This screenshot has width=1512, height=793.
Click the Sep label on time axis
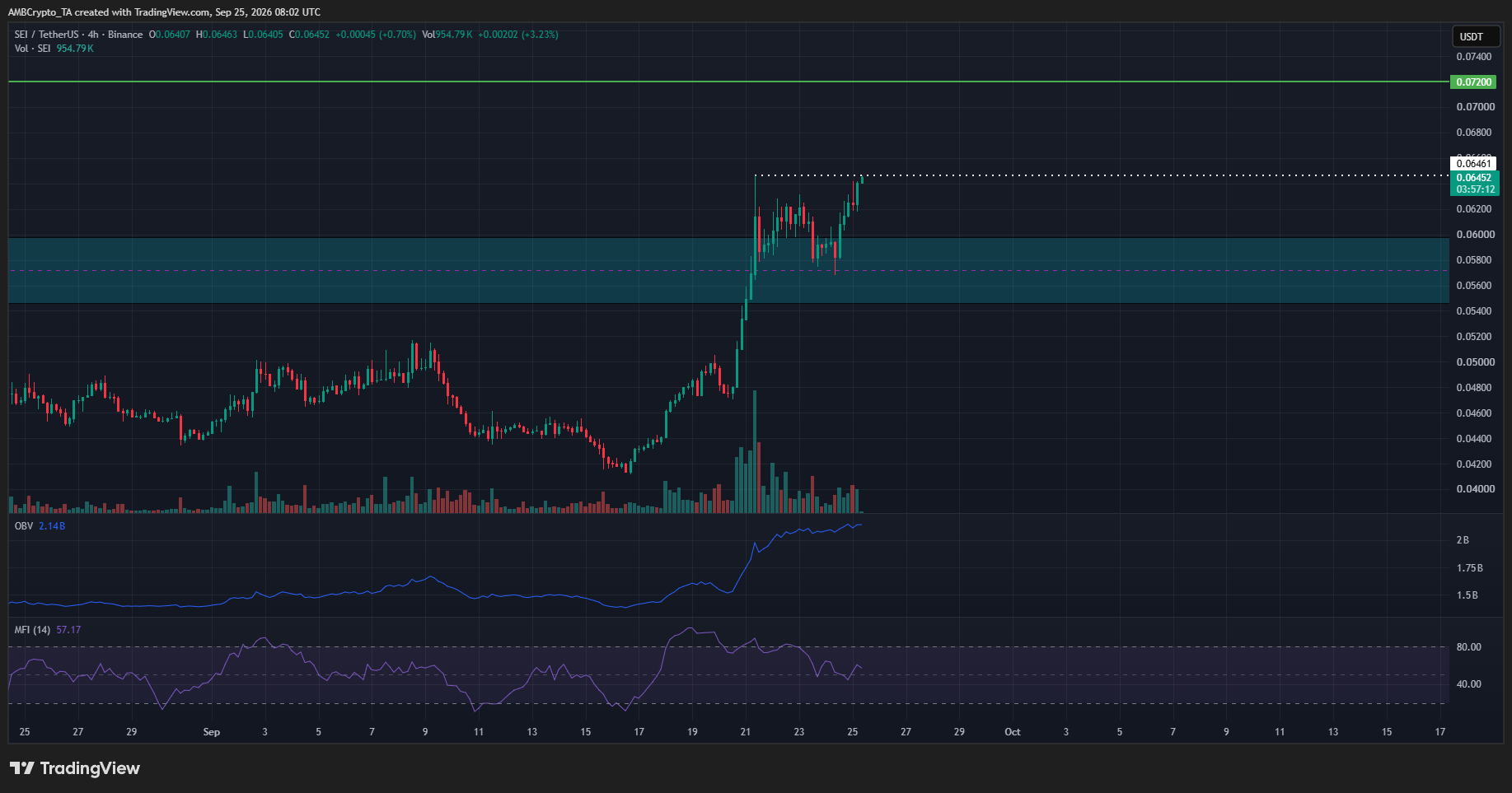coord(212,732)
